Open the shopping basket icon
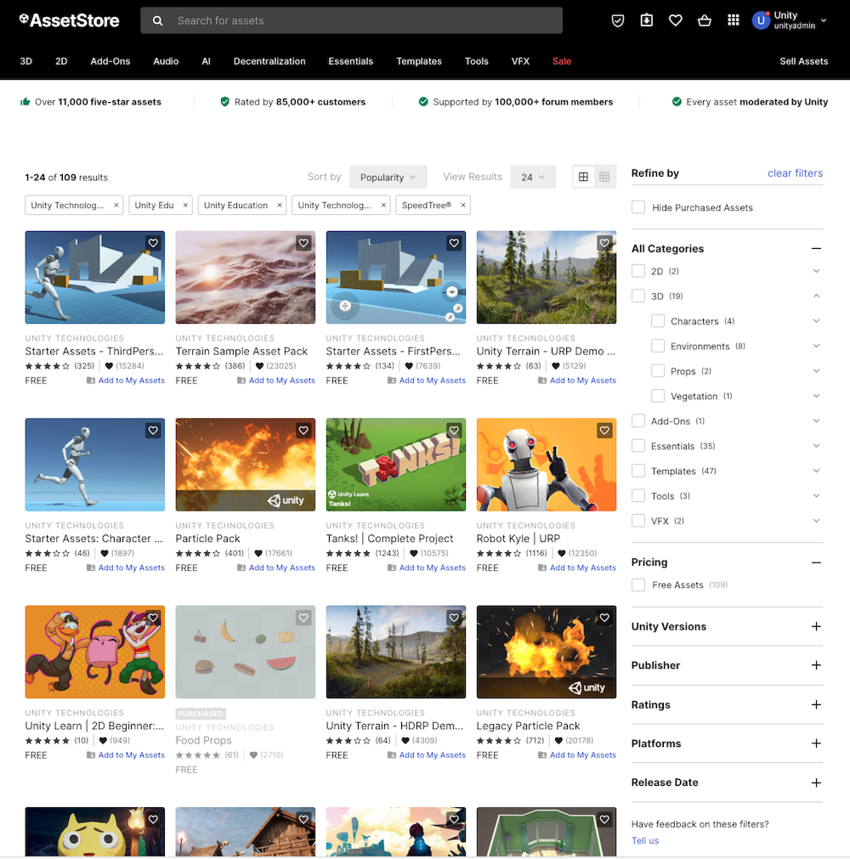This screenshot has height=859, width=850. click(x=704, y=20)
